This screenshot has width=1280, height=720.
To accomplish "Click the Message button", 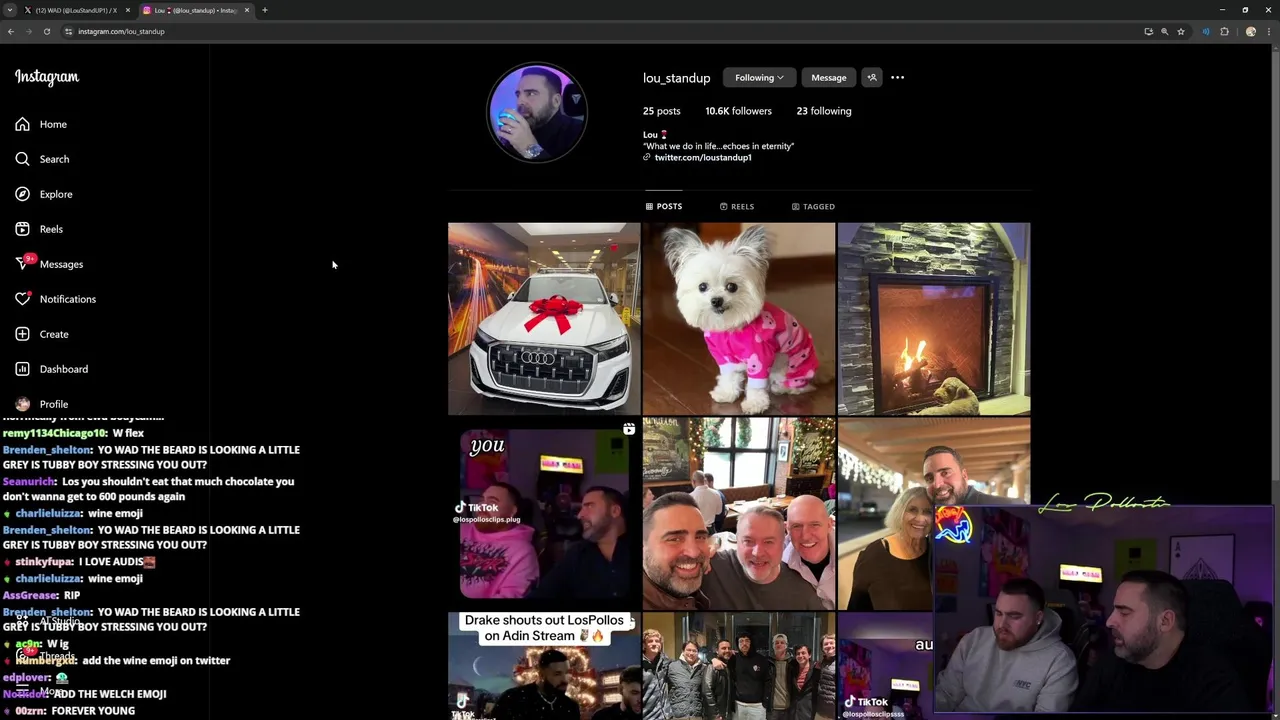I will tap(828, 77).
